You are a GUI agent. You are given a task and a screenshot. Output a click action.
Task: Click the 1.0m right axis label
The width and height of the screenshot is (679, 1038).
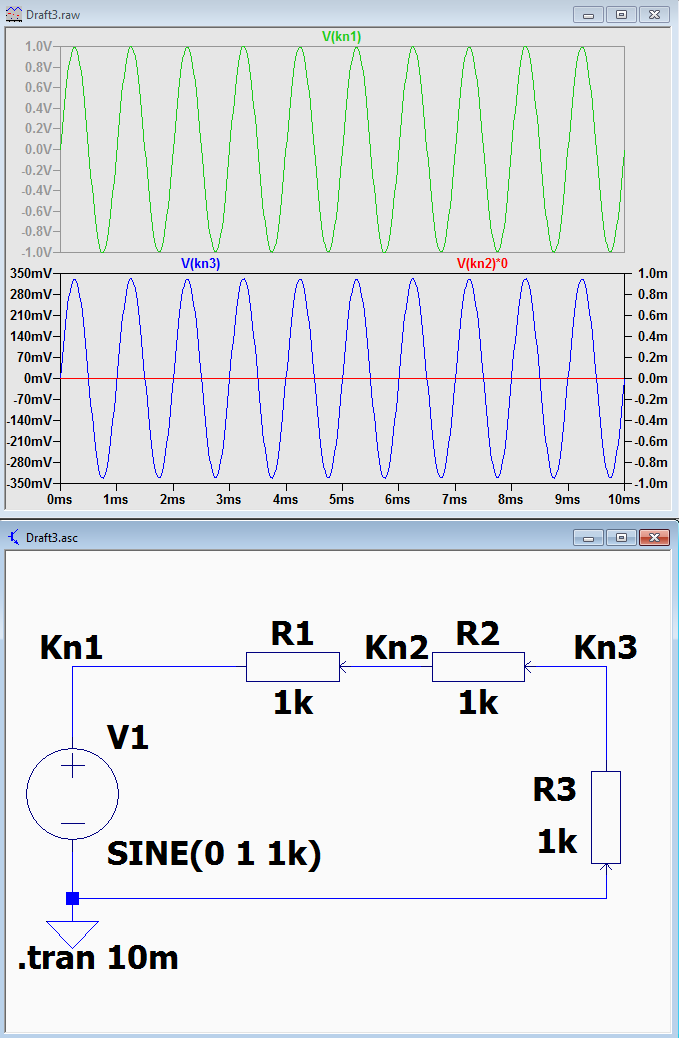pyautogui.click(x=653, y=273)
